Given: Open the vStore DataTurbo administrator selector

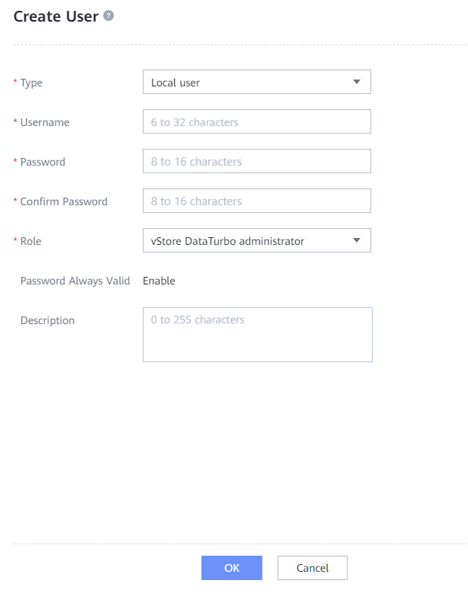Looking at the screenshot, I should pyautogui.click(x=257, y=240).
